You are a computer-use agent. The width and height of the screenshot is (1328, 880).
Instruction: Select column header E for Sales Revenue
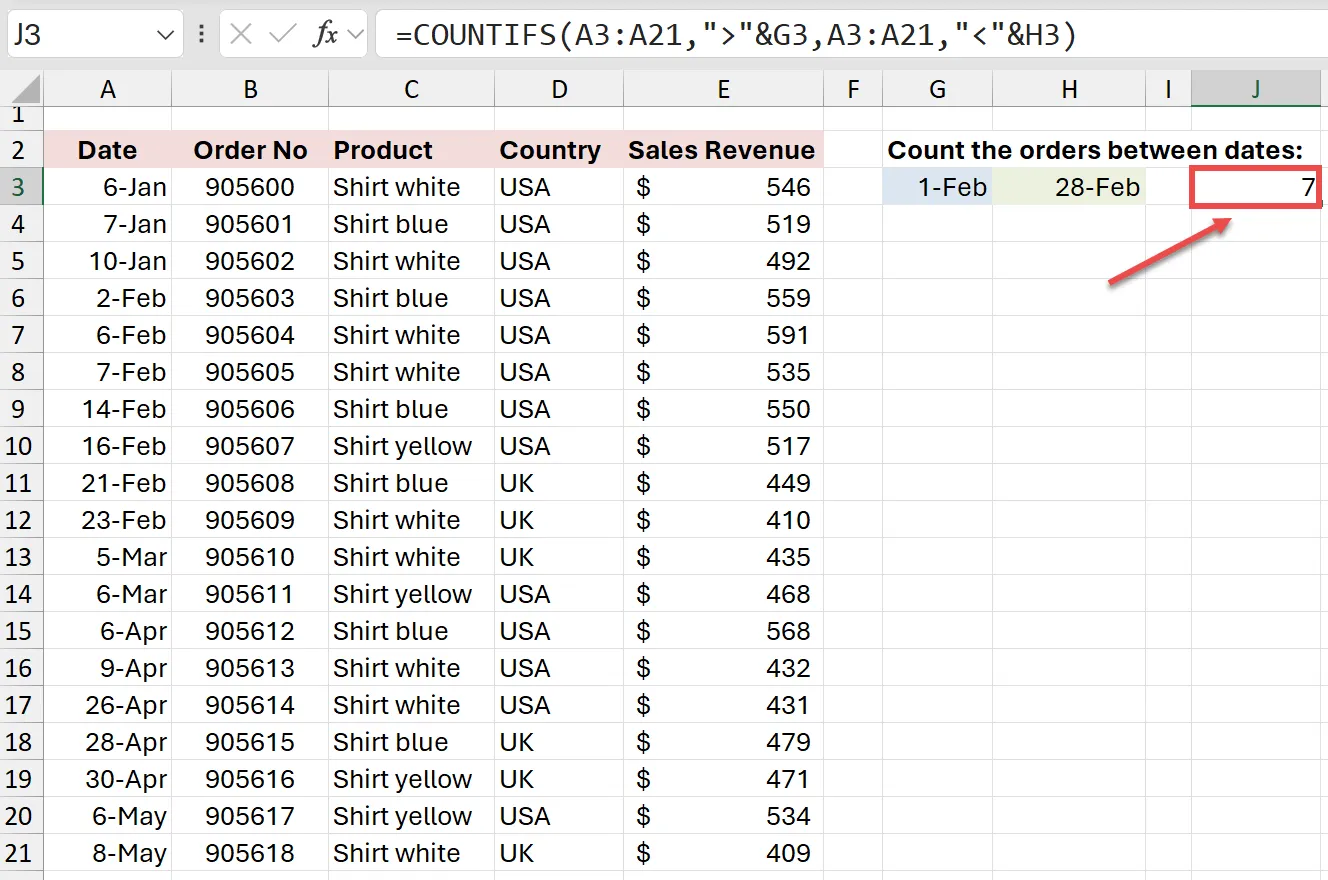[x=723, y=88]
